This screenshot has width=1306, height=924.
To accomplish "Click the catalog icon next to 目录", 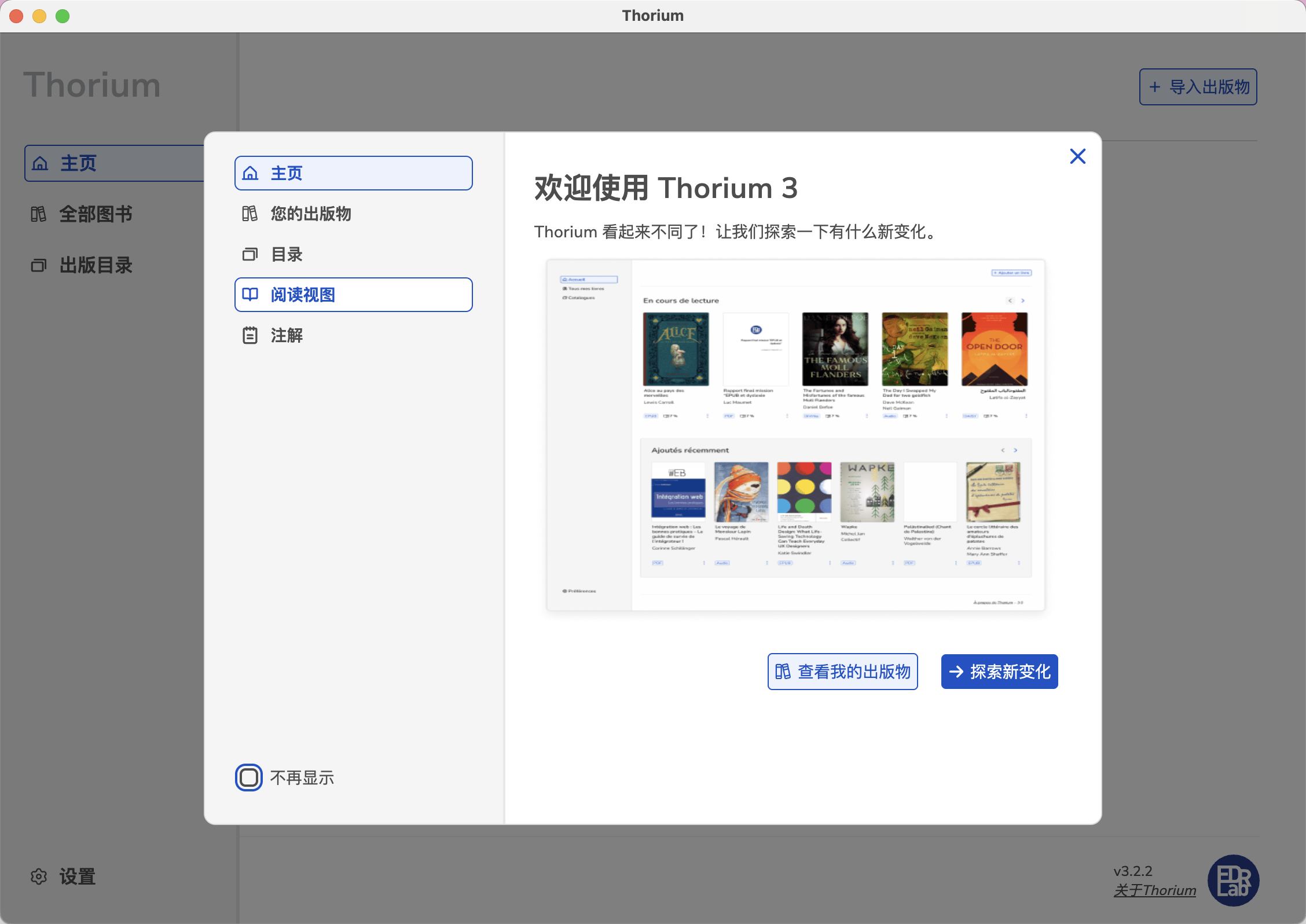I will [x=250, y=254].
